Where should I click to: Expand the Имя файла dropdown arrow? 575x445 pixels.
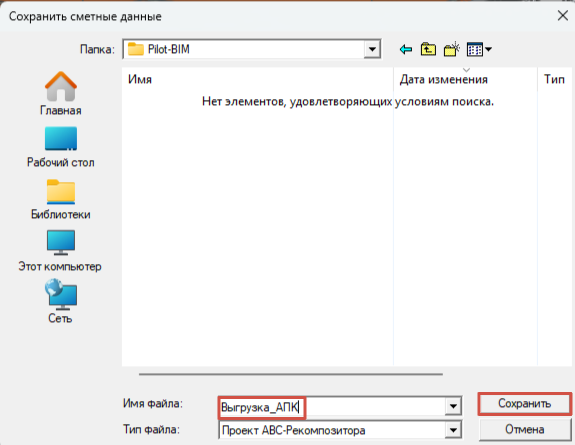coord(453,406)
